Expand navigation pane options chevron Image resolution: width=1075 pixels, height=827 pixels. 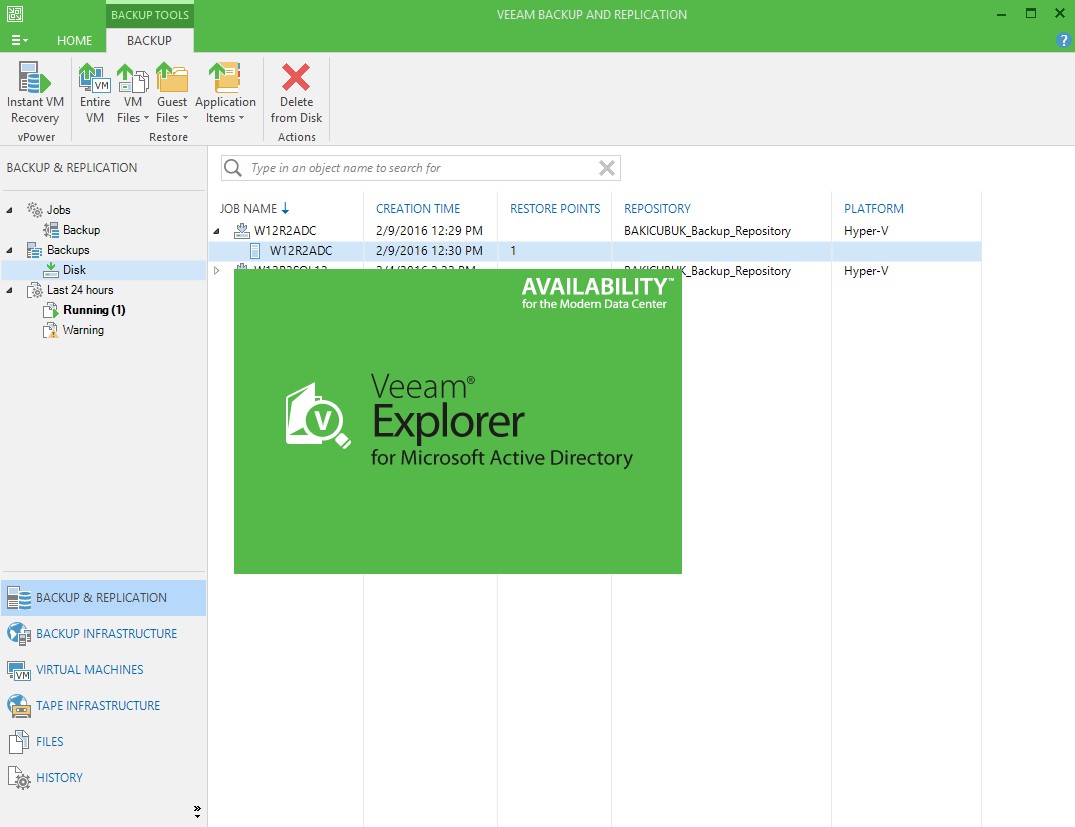(x=197, y=811)
